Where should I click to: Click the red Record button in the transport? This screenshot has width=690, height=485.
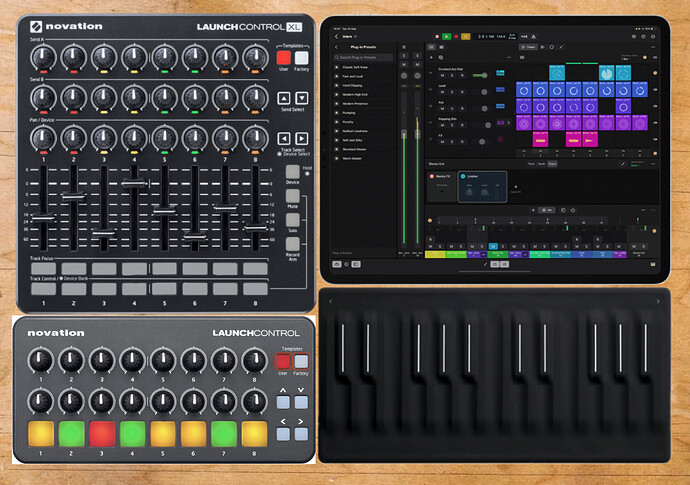point(456,37)
